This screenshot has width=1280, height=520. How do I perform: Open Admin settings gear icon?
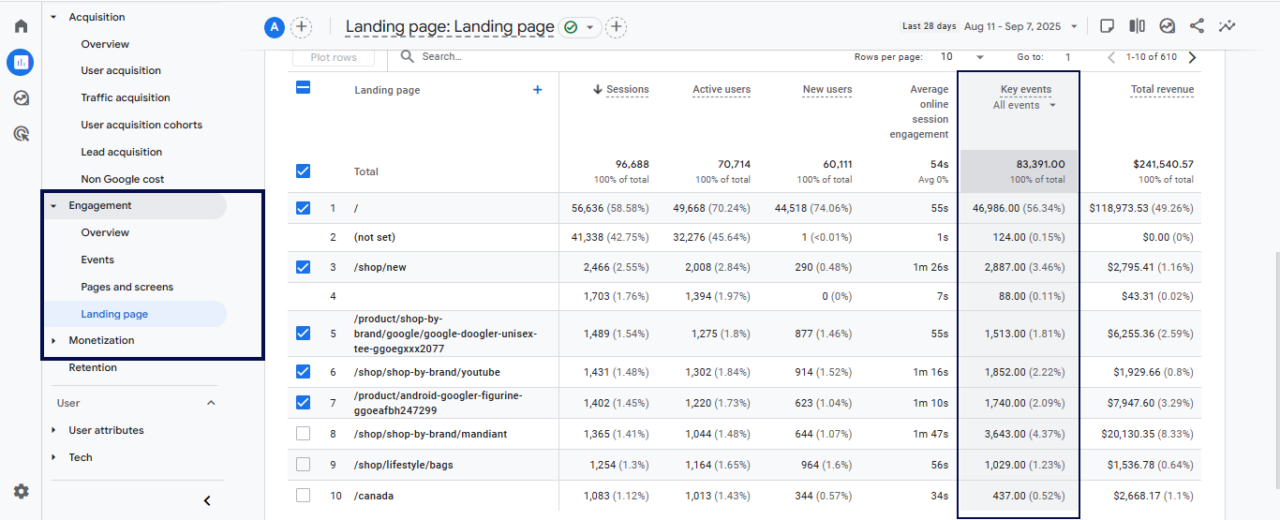click(21, 491)
